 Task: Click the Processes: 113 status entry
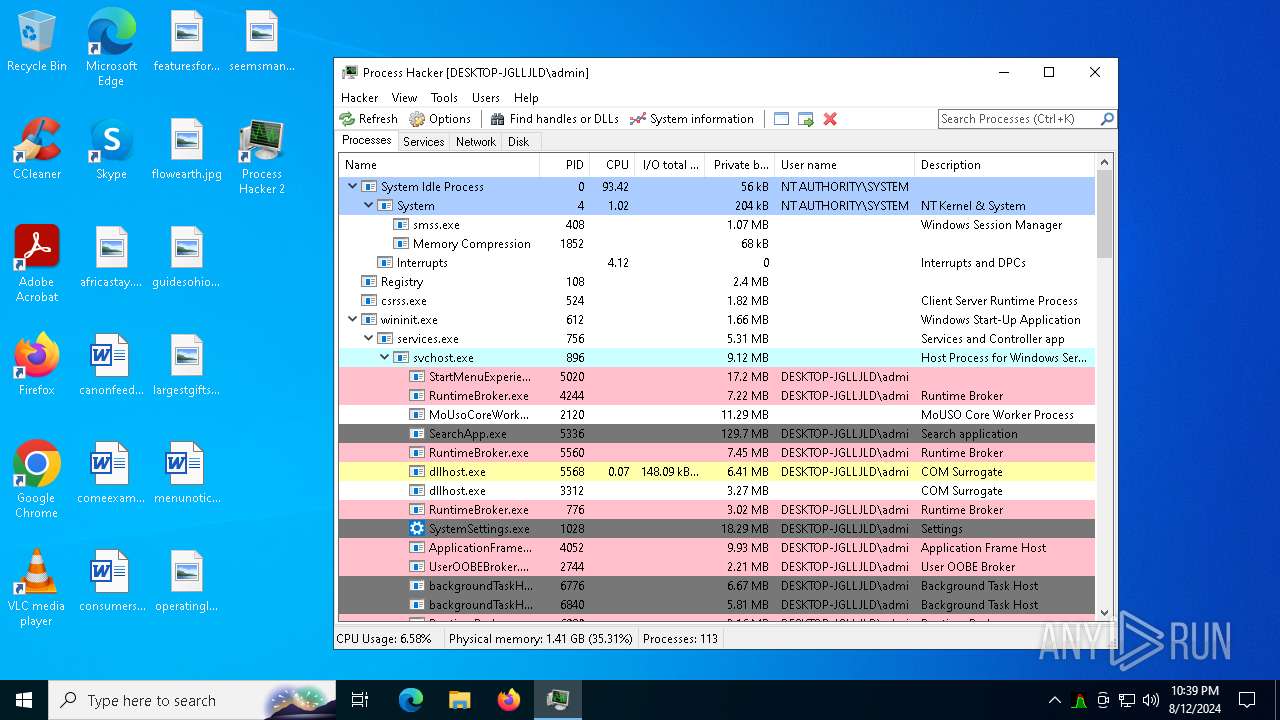click(680, 639)
